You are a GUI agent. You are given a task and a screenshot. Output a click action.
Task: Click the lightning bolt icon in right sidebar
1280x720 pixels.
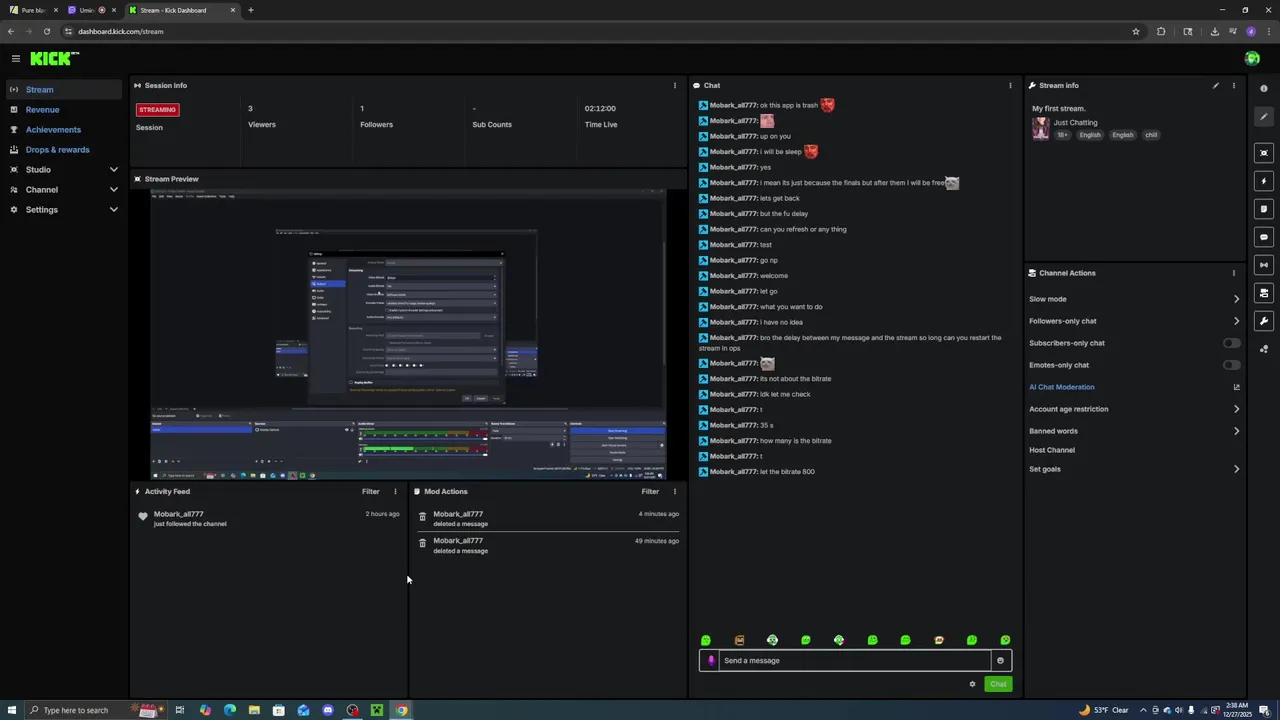point(1264,181)
